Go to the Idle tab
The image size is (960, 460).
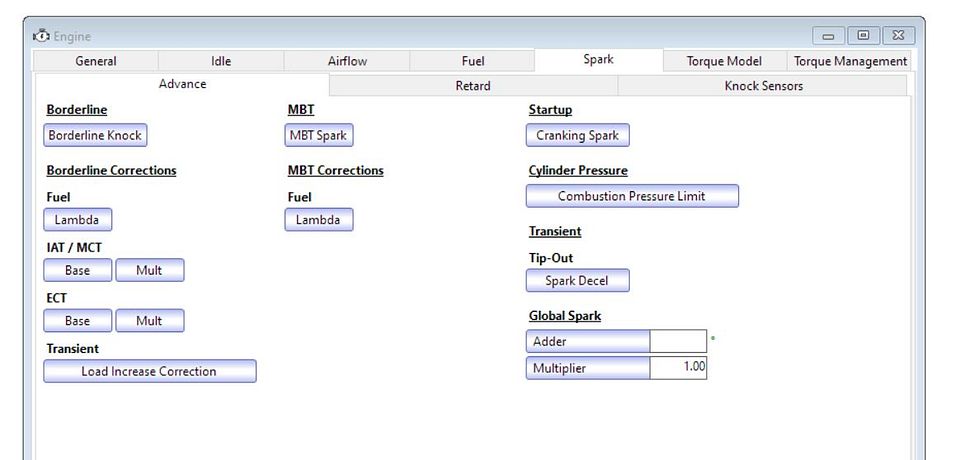(221, 61)
